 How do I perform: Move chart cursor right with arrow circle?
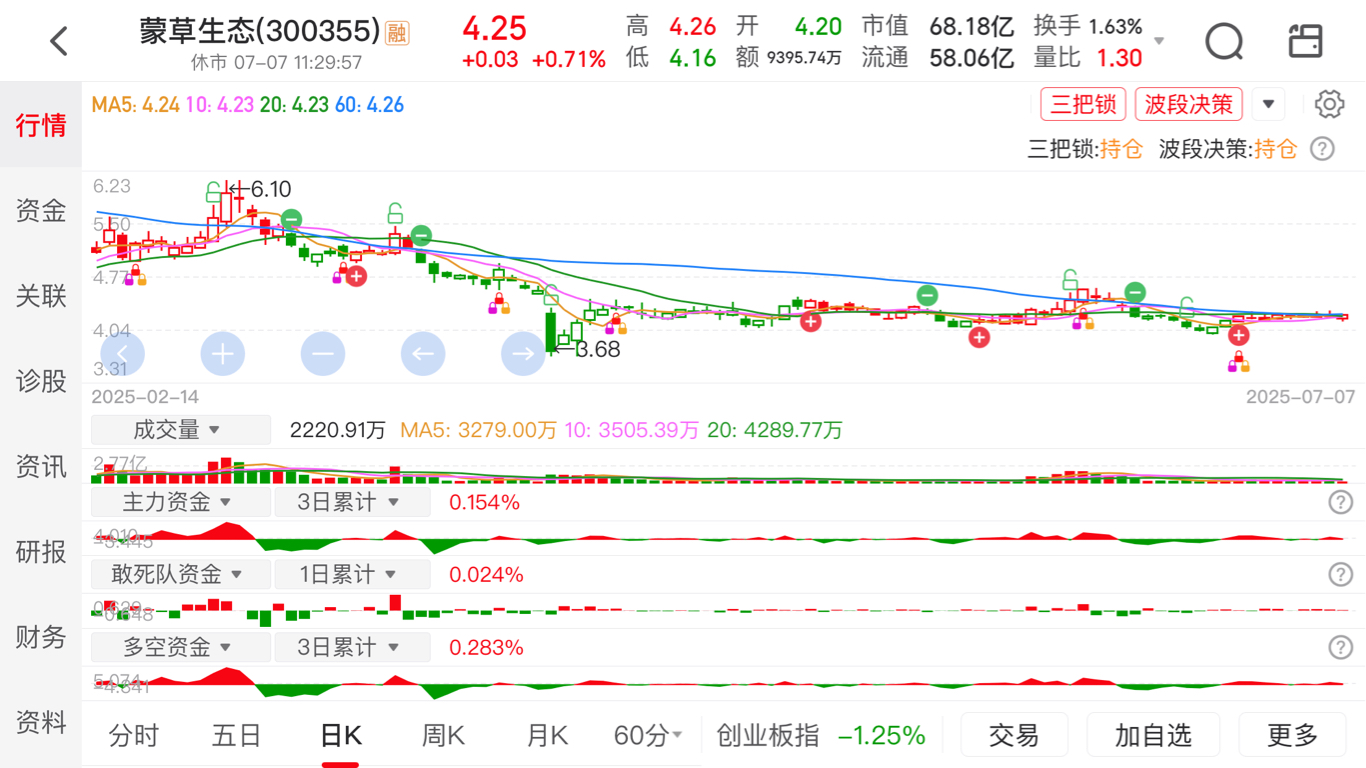click(x=523, y=353)
